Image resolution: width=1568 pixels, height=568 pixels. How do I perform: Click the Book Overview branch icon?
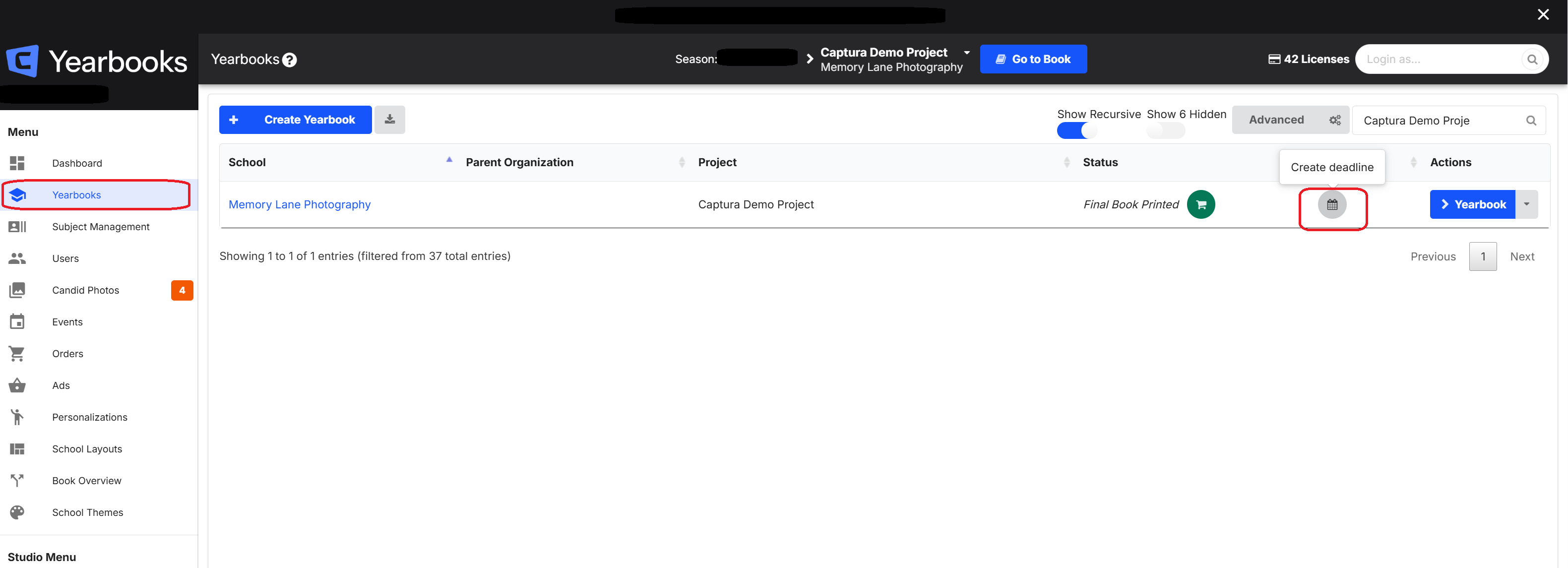click(x=17, y=480)
